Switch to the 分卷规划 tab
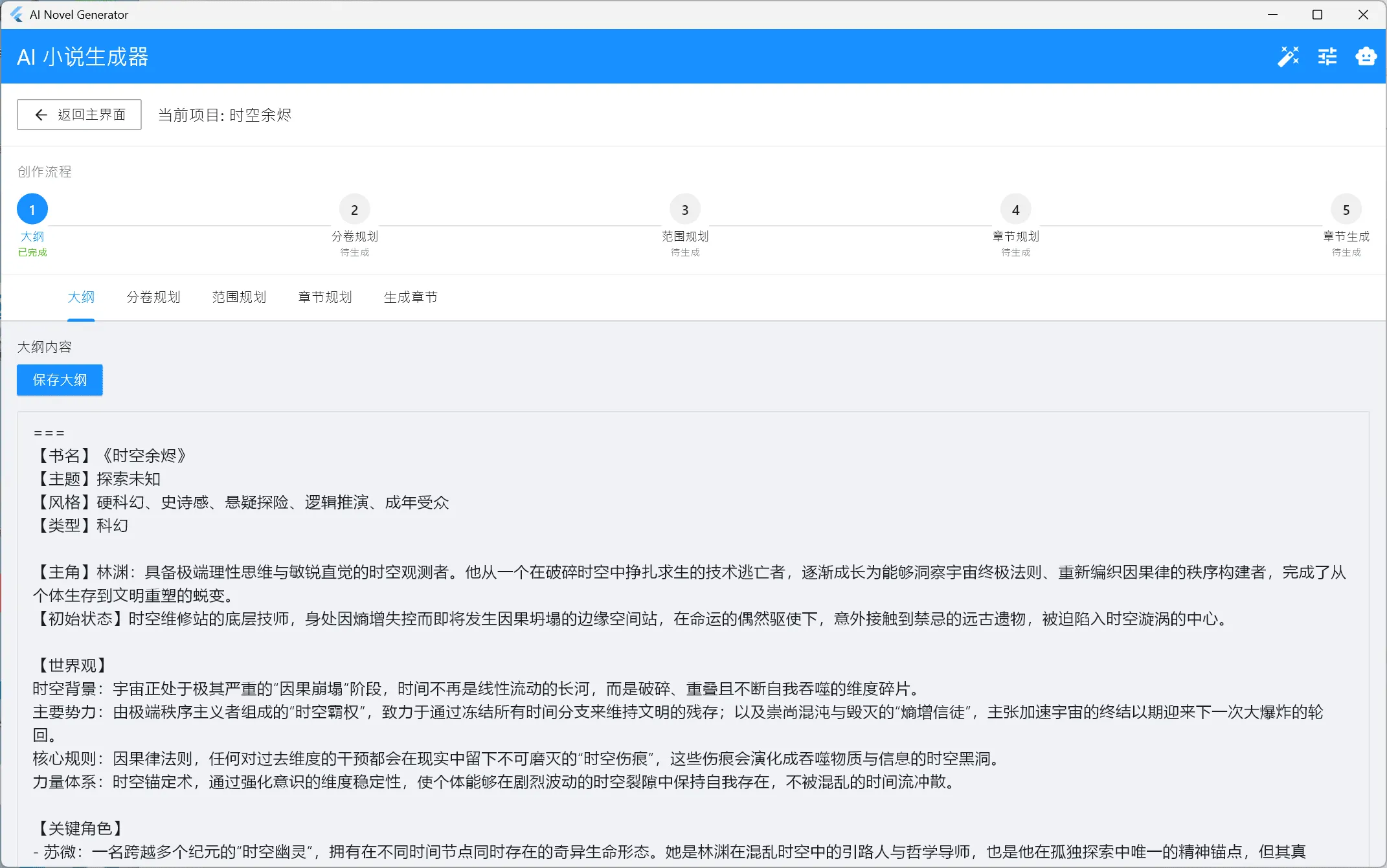The image size is (1387, 868). (x=153, y=297)
